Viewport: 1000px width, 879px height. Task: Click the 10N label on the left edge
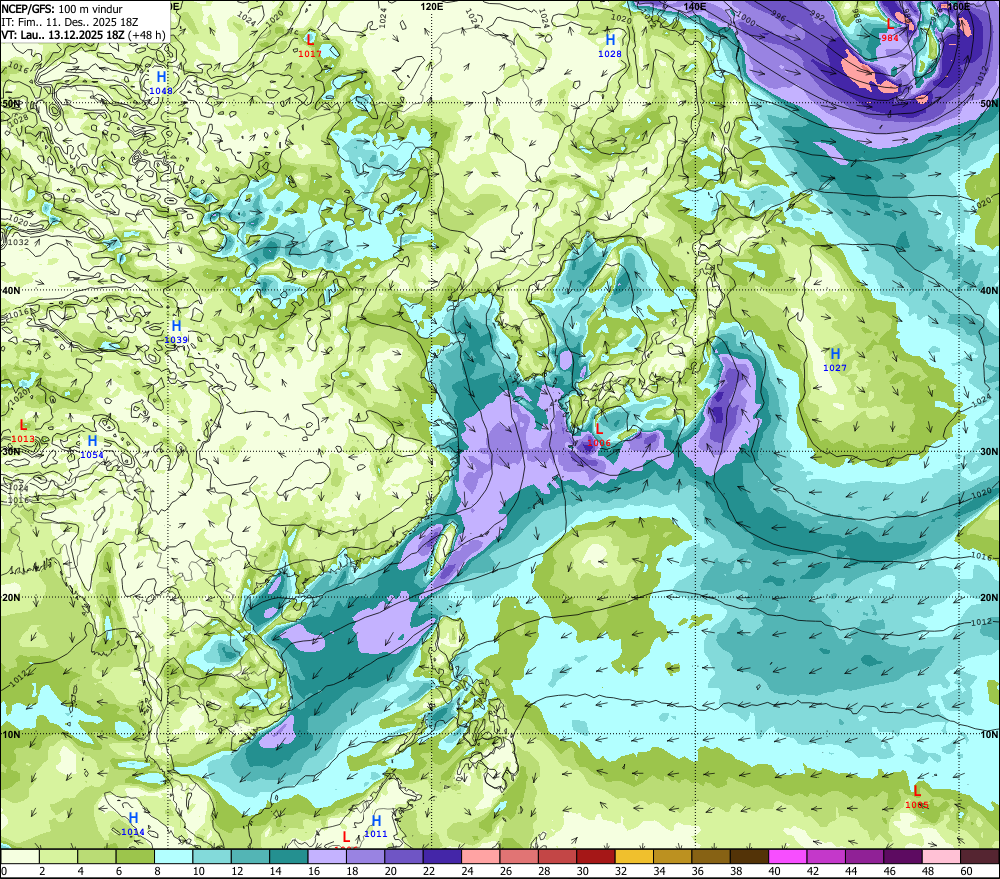11,735
